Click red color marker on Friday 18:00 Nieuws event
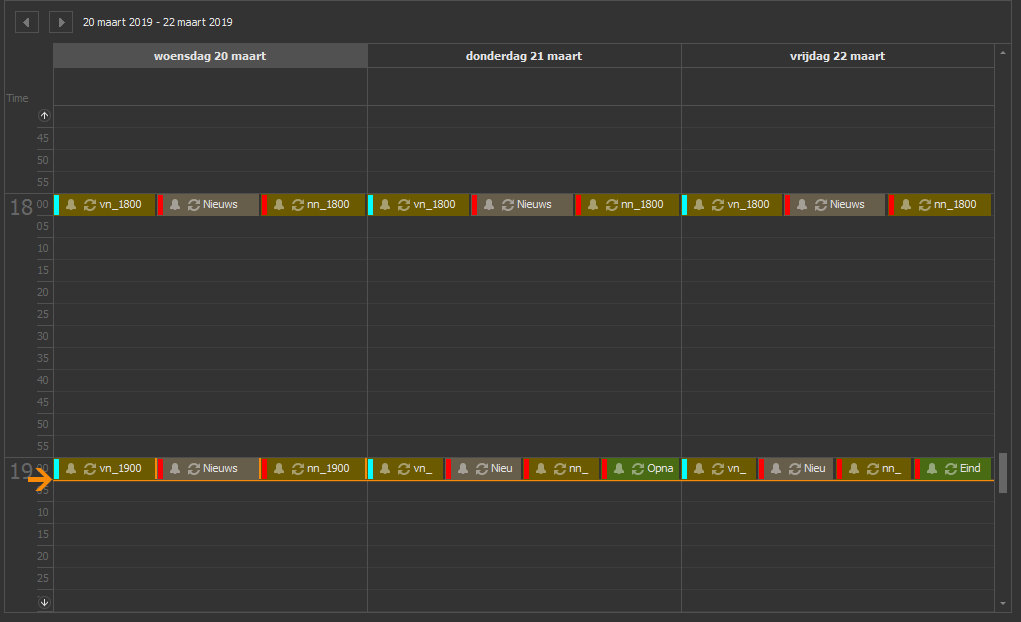Screen dimensions: 1021x622 tap(788, 205)
